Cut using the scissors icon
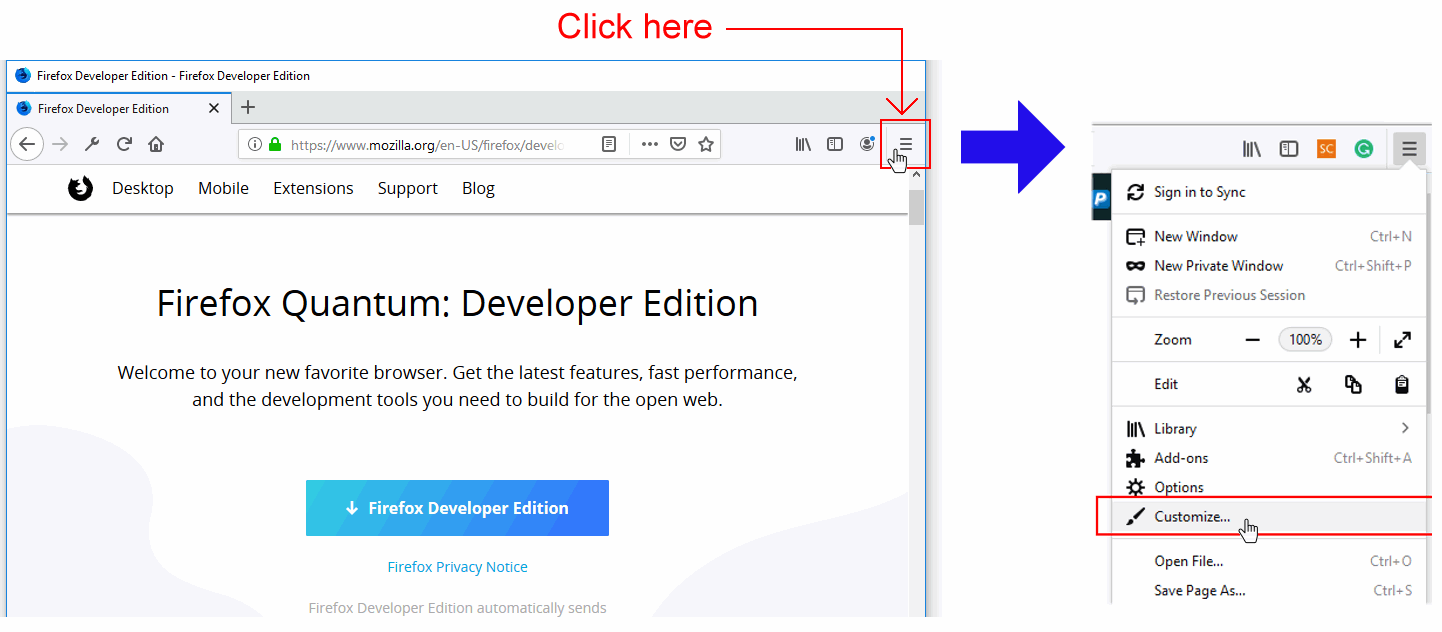The width and height of the screenshot is (1442, 632). coord(1304,384)
